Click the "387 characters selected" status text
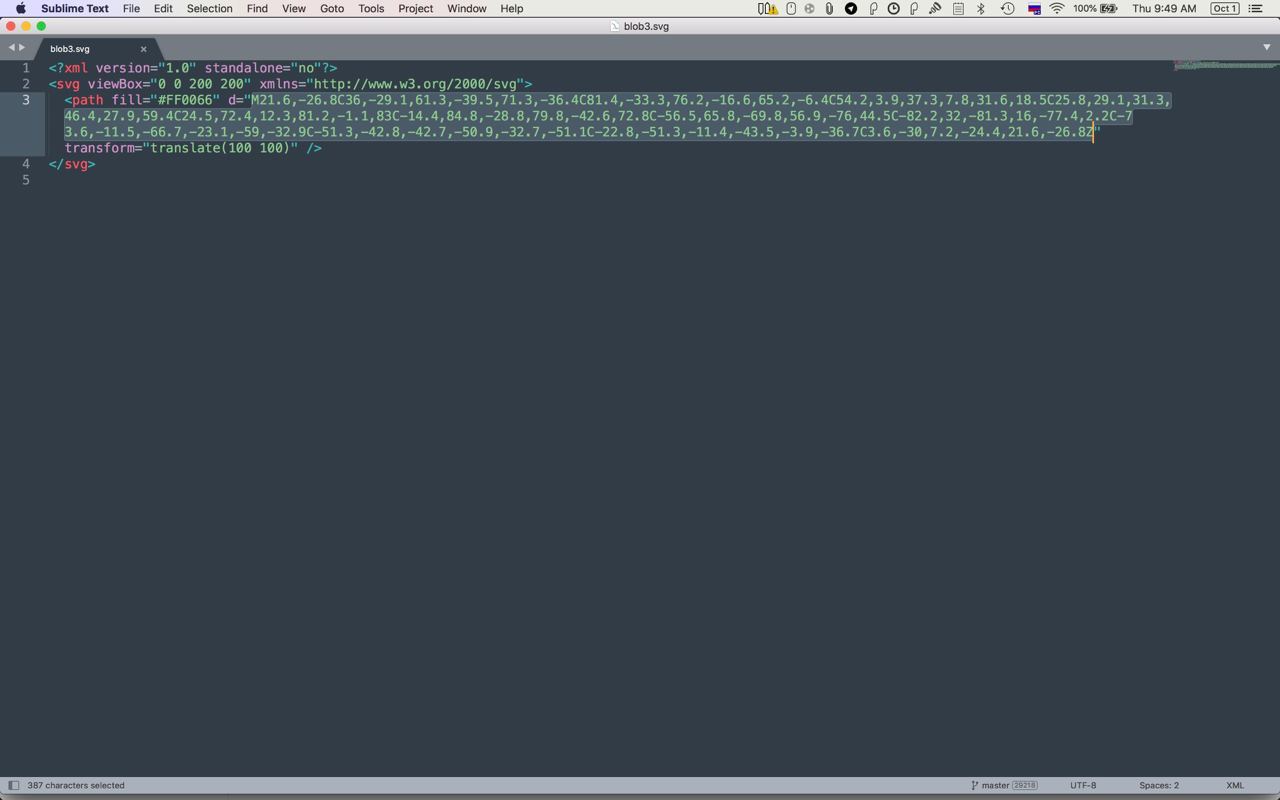The image size is (1280, 800). pos(76,785)
